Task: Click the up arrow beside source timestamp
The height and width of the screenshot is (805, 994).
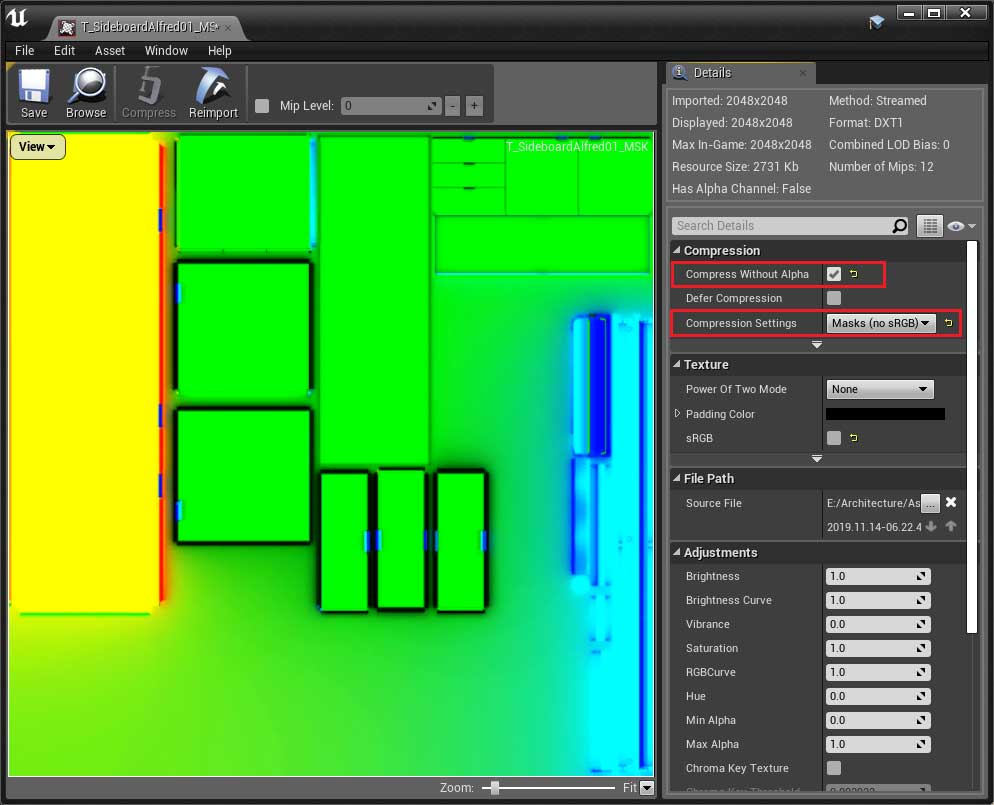Action: [951, 526]
